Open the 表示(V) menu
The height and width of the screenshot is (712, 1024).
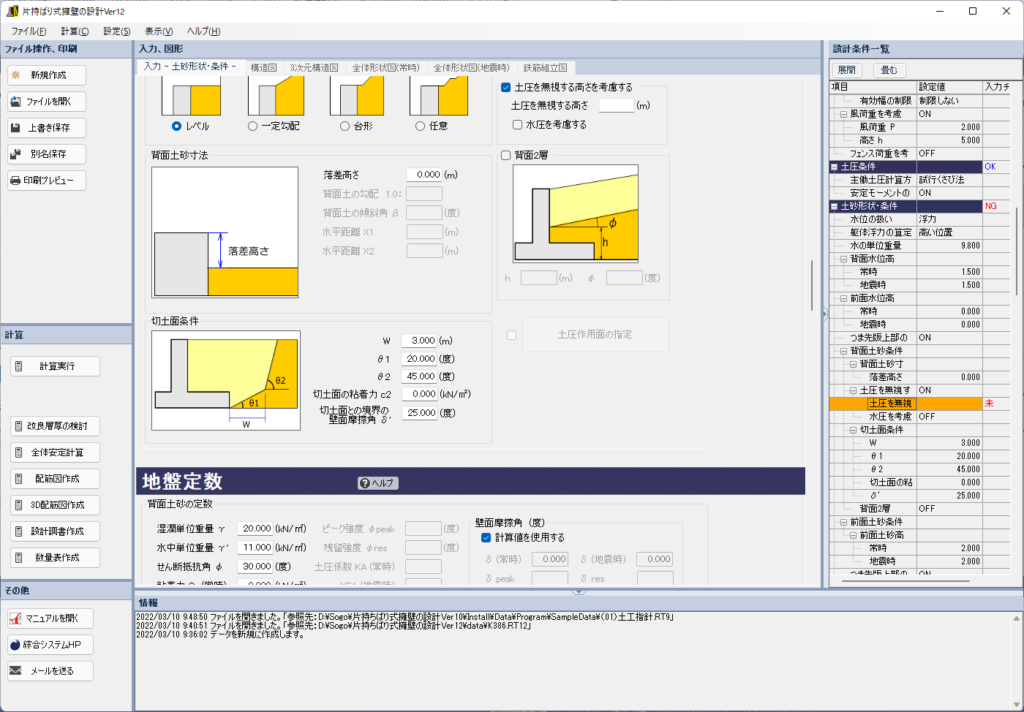pos(159,31)
